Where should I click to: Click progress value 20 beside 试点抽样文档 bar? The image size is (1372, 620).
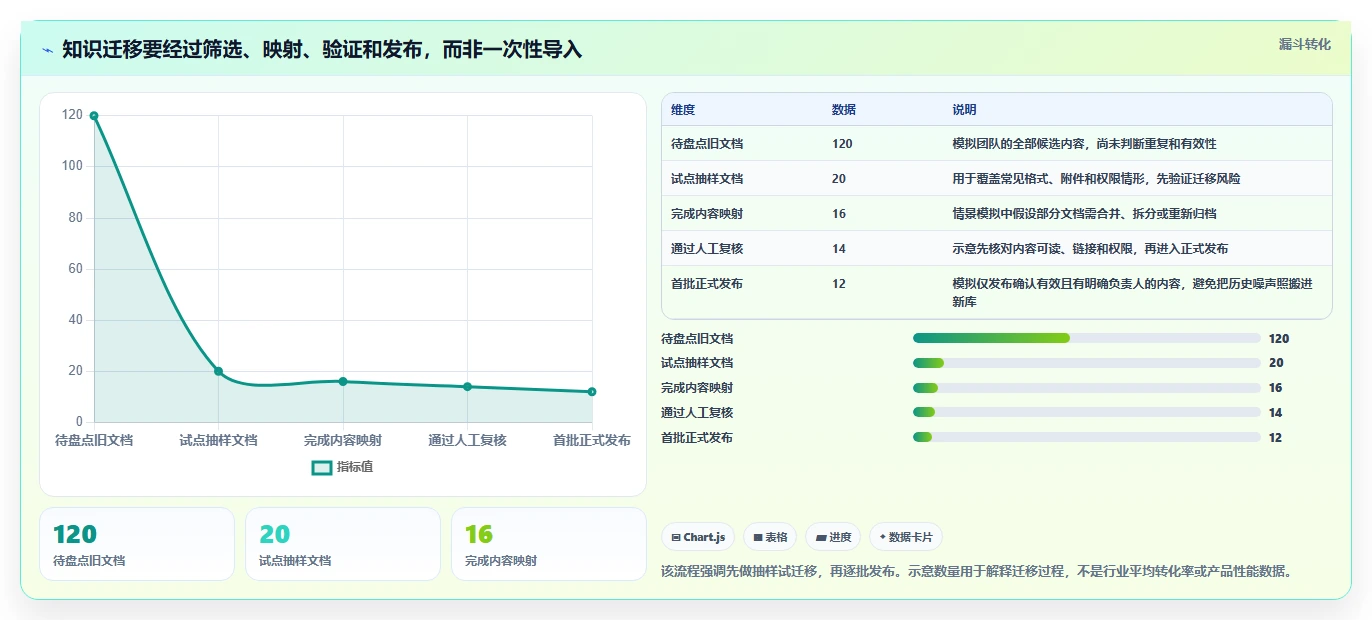pos(1276,363)
